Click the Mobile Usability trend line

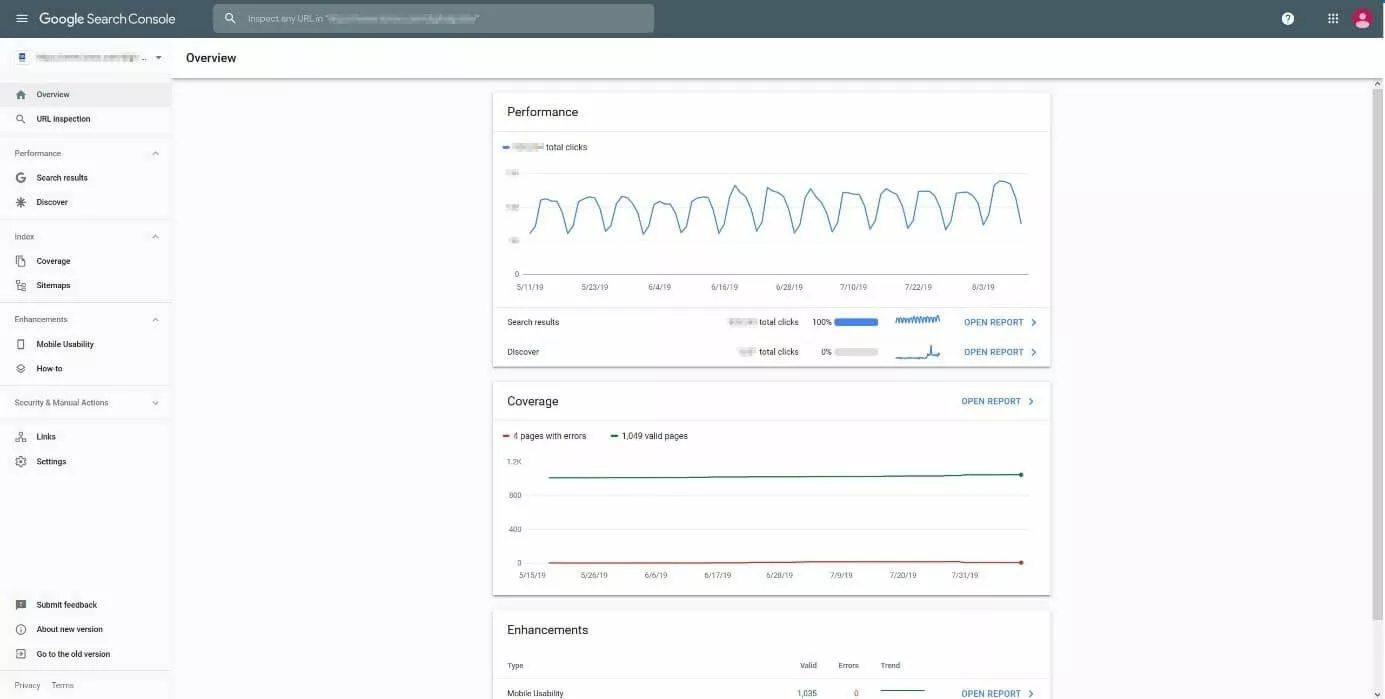tap(902, 691)
